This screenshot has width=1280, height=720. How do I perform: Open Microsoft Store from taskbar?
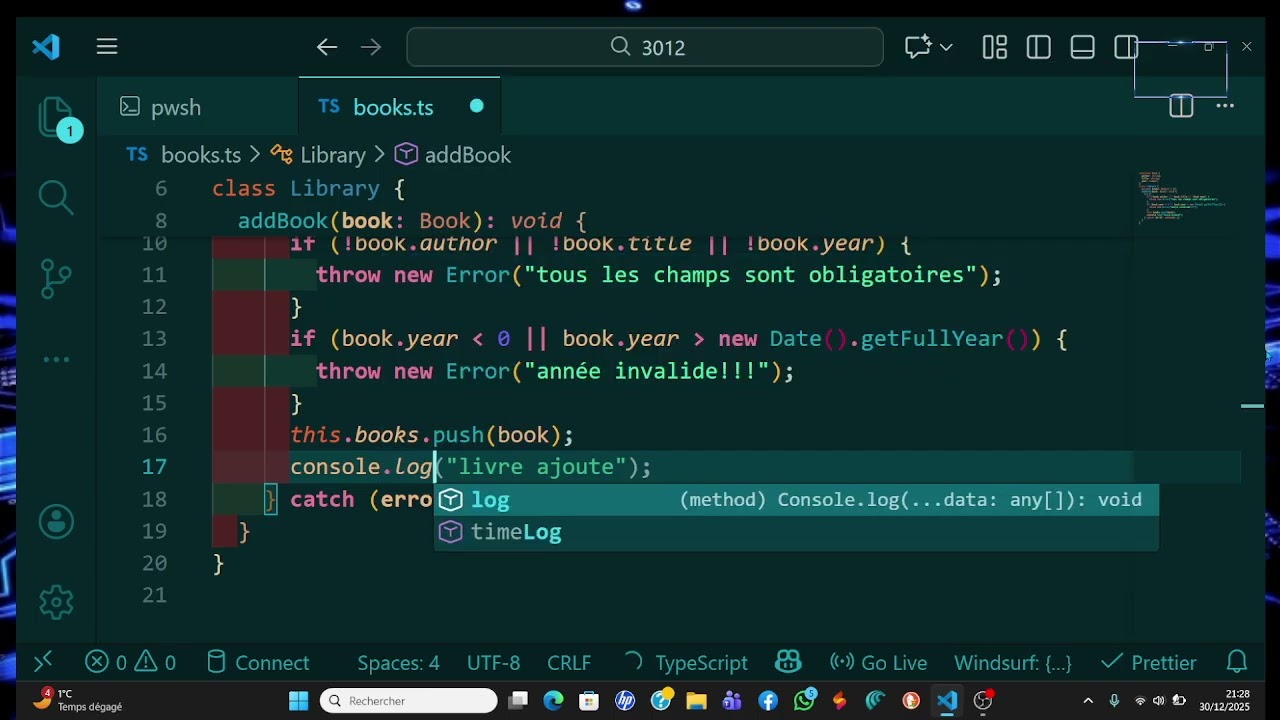(x=589, y=701)
